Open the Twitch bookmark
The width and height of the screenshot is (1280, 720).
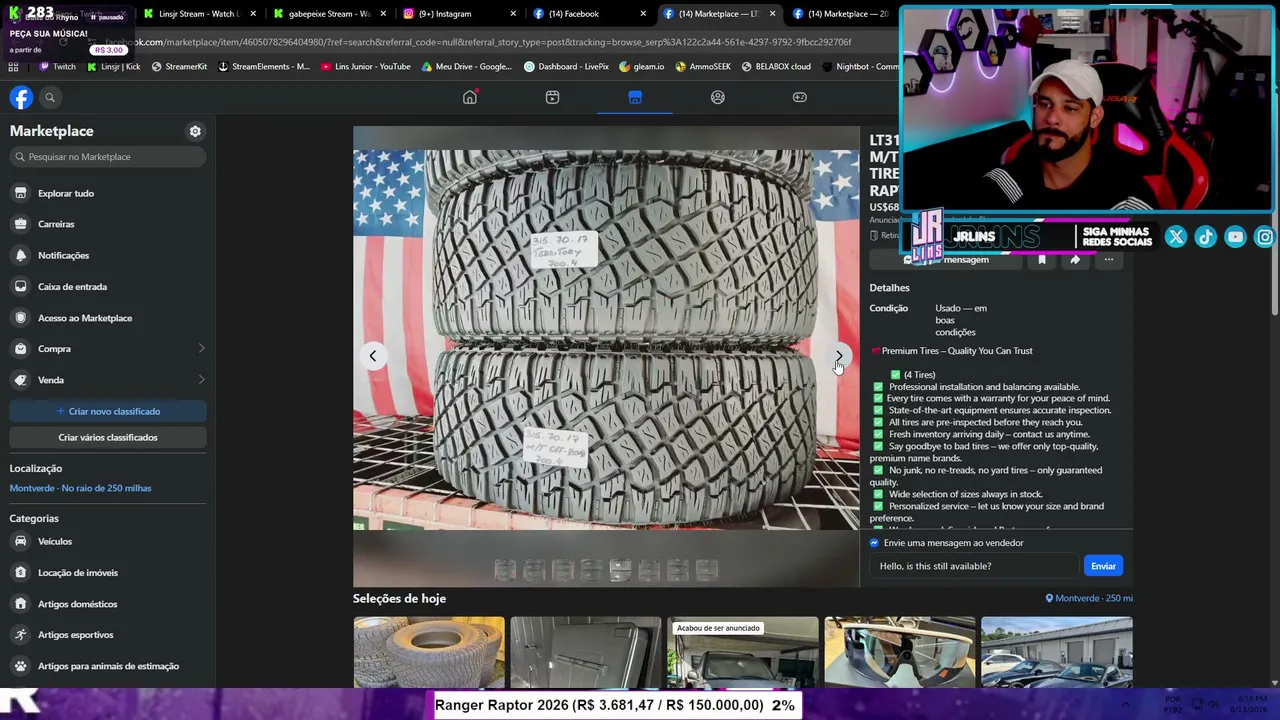click(57, 67)
